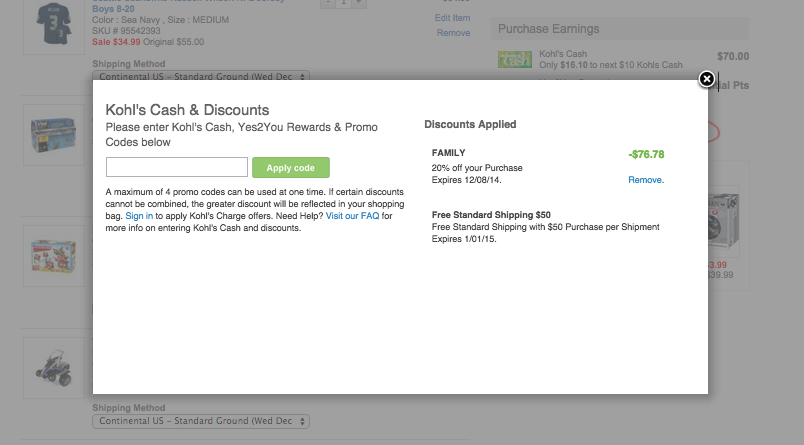Open recommended product thumbnail behind dialog

tap(724, 221)
